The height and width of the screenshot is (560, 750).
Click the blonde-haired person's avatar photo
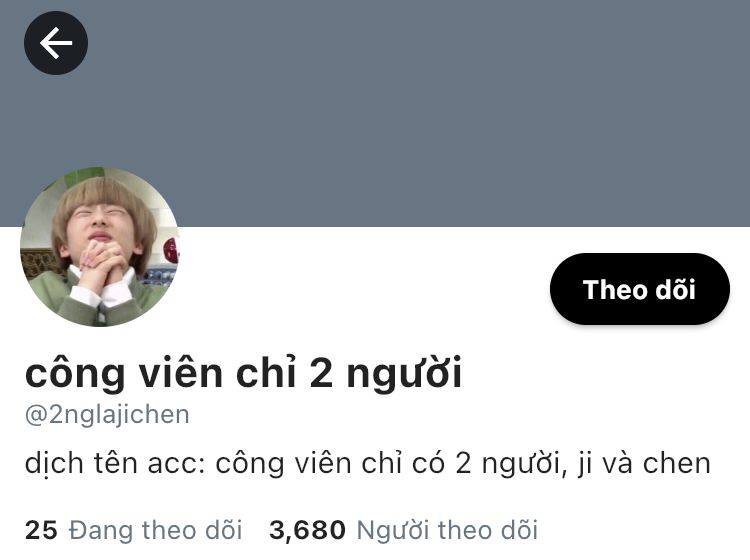(100, 247)
